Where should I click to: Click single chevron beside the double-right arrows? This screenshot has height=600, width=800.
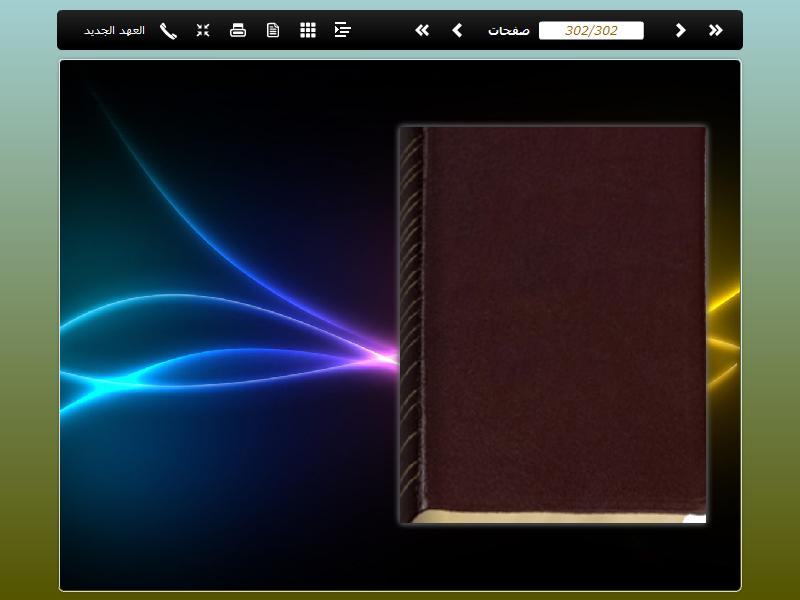(680, 30)
